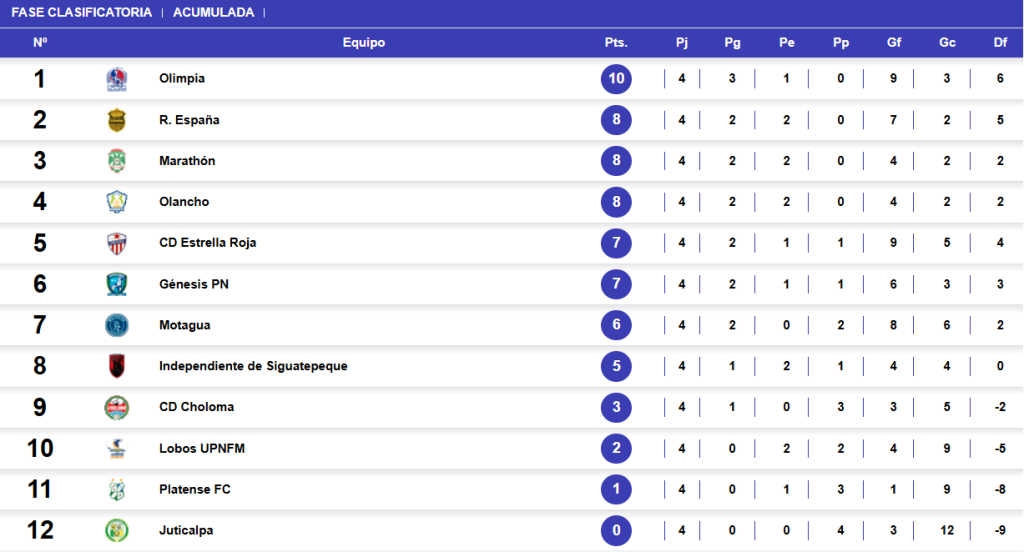The image size is (1024, 552).
Task: Click the CD Choloma team crest
Action: pyautogui.click(x=116, y=407)
